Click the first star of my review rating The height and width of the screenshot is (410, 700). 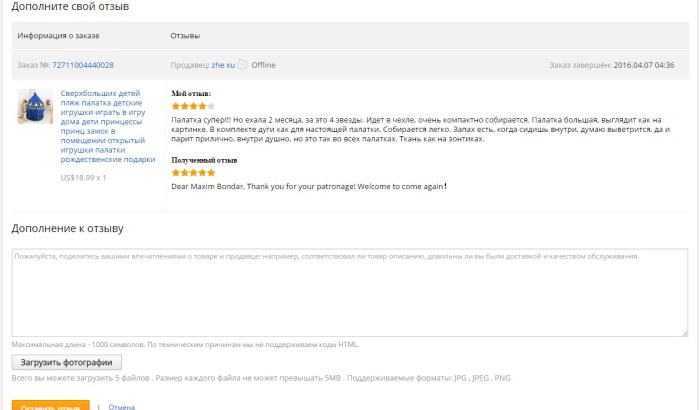coord(176,105)
